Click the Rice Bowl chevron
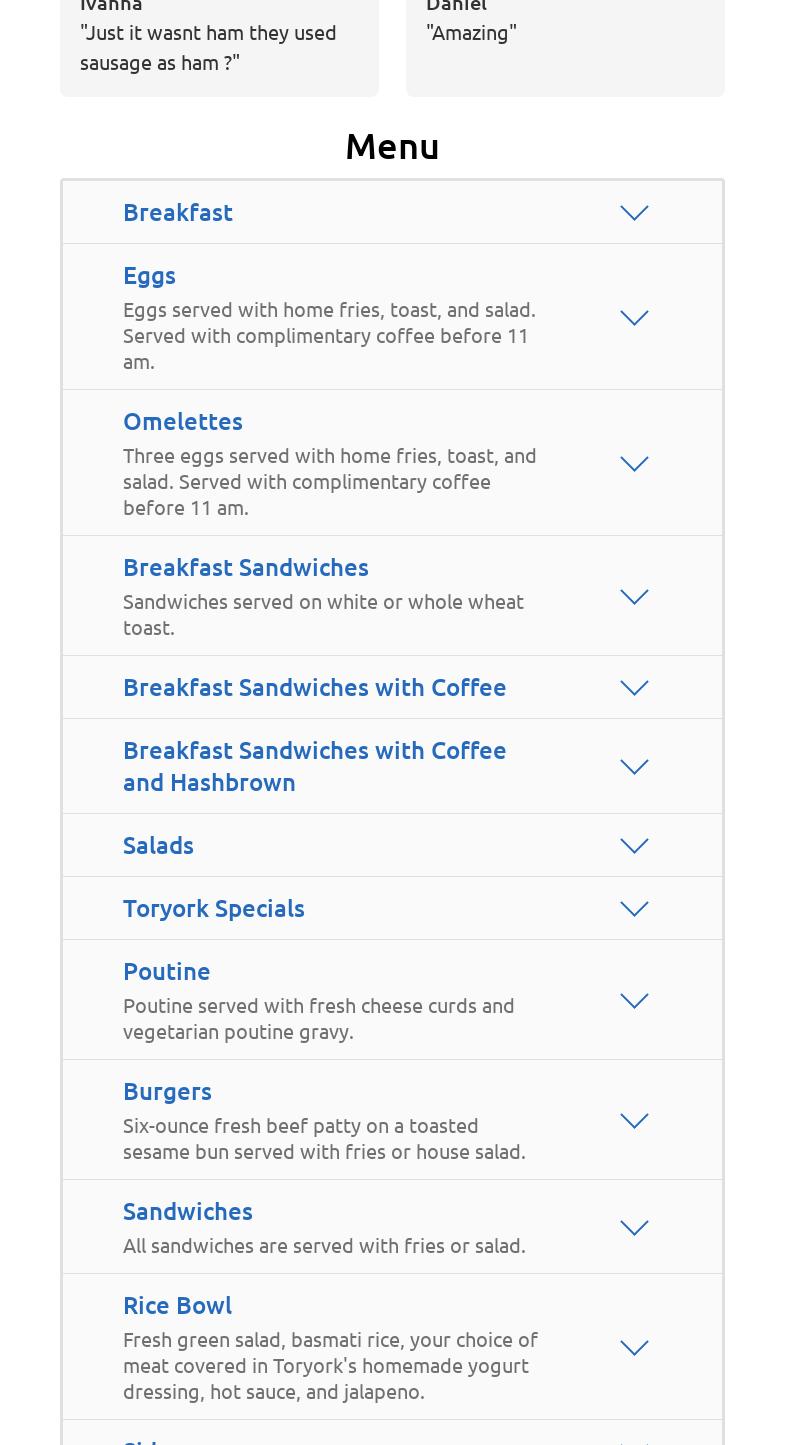 [x=634, y=1348]
